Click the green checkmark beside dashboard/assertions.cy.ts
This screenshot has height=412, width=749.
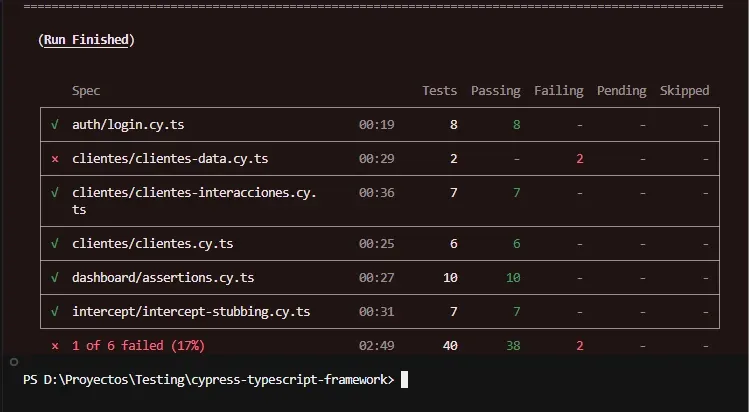click(55, 277)
